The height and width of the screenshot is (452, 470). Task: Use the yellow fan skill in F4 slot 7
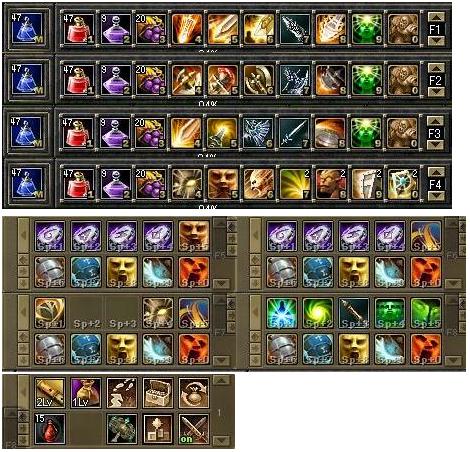click(295, 184)
